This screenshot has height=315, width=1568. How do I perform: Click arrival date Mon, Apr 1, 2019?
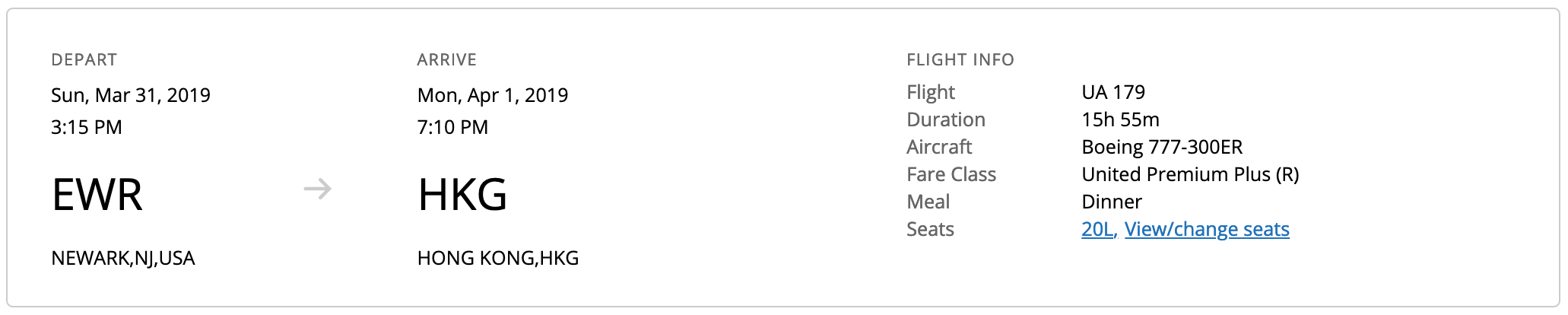tap(493, 95)
